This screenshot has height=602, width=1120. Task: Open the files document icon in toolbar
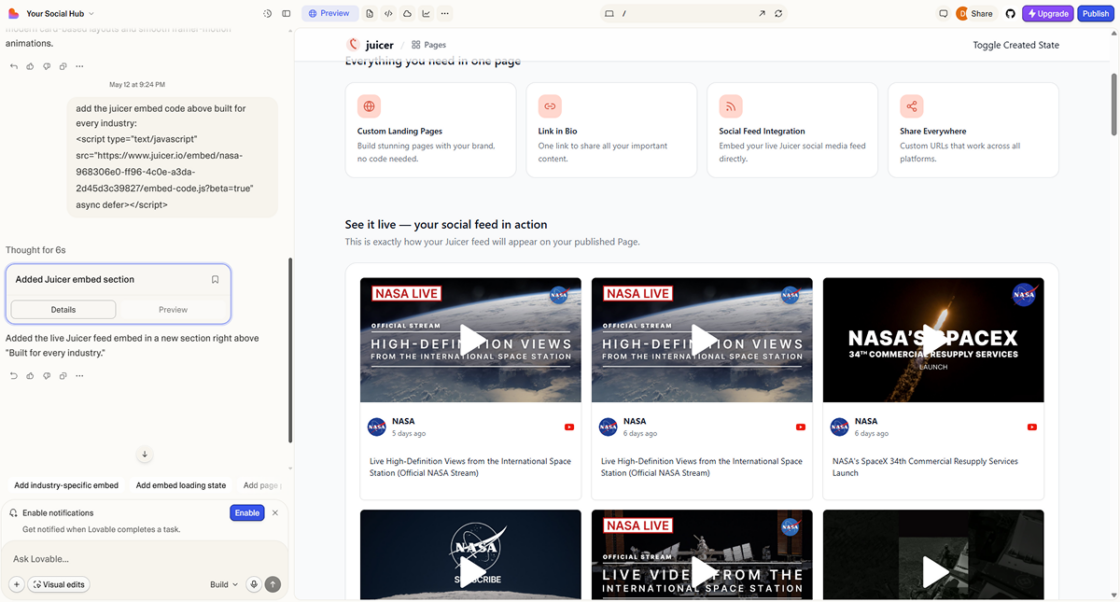pyautogui.click(x=369, y=14)
